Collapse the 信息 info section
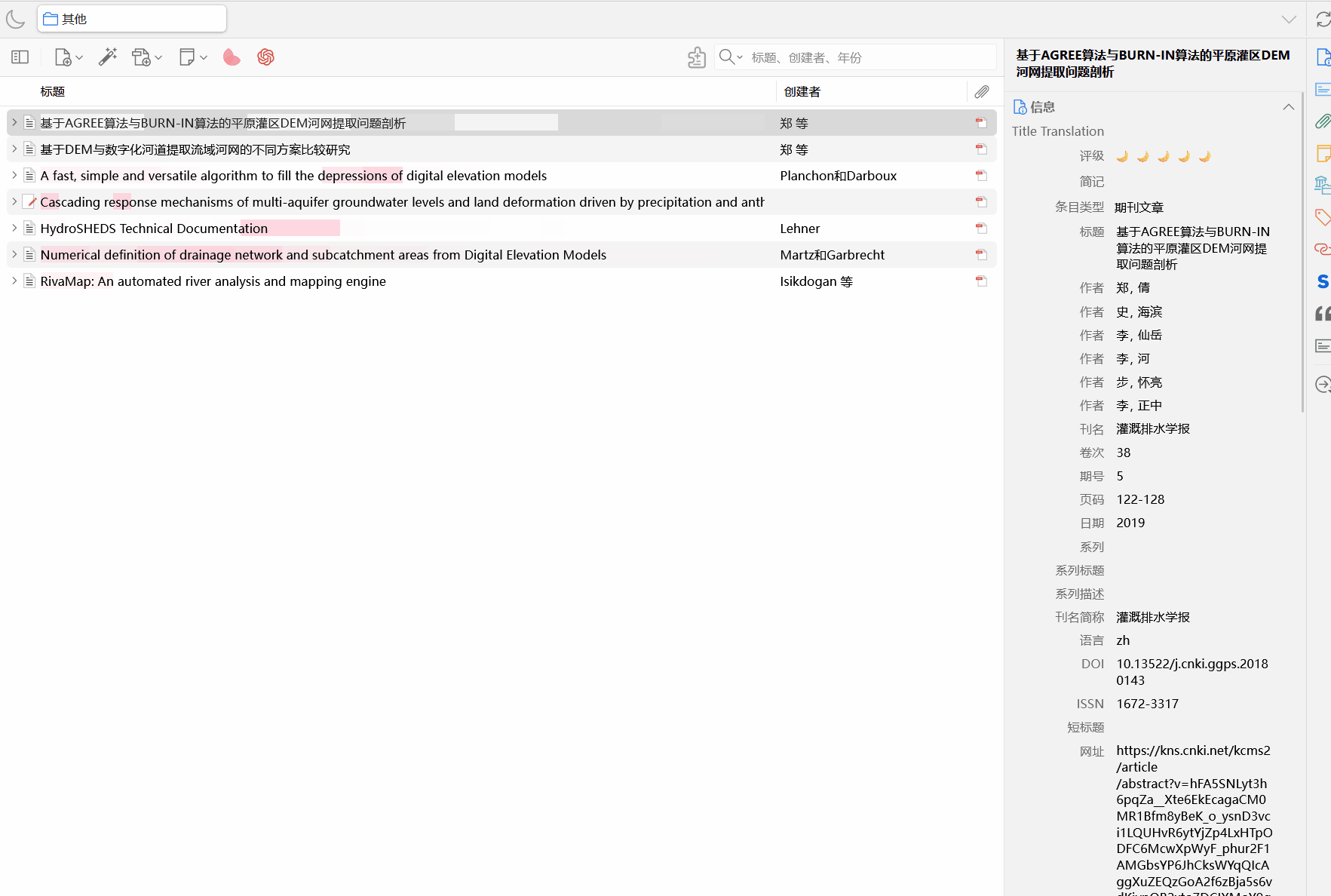 point(1288,107)
